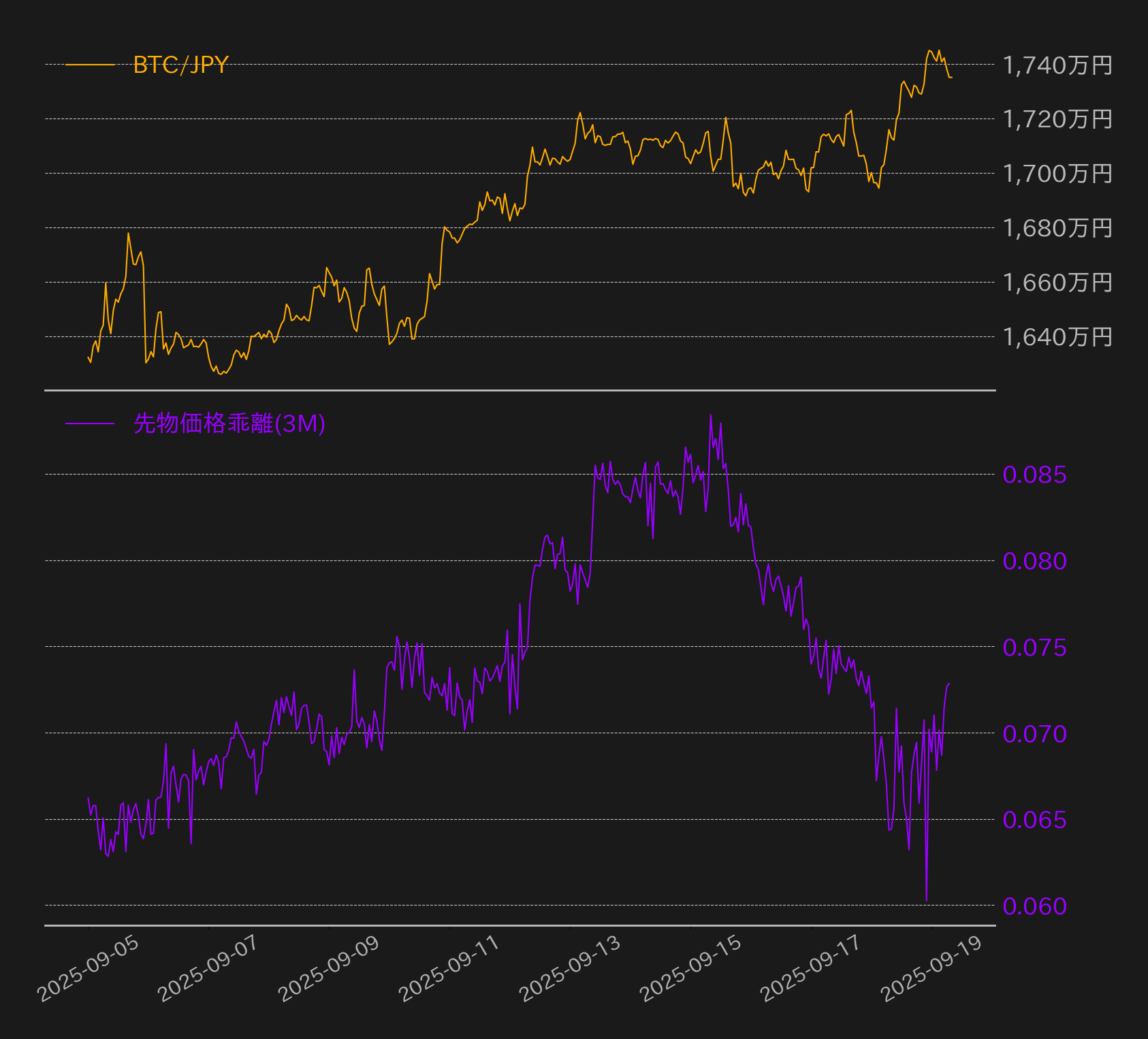Click the 1,640万円 axis label

pos(1057,337)
